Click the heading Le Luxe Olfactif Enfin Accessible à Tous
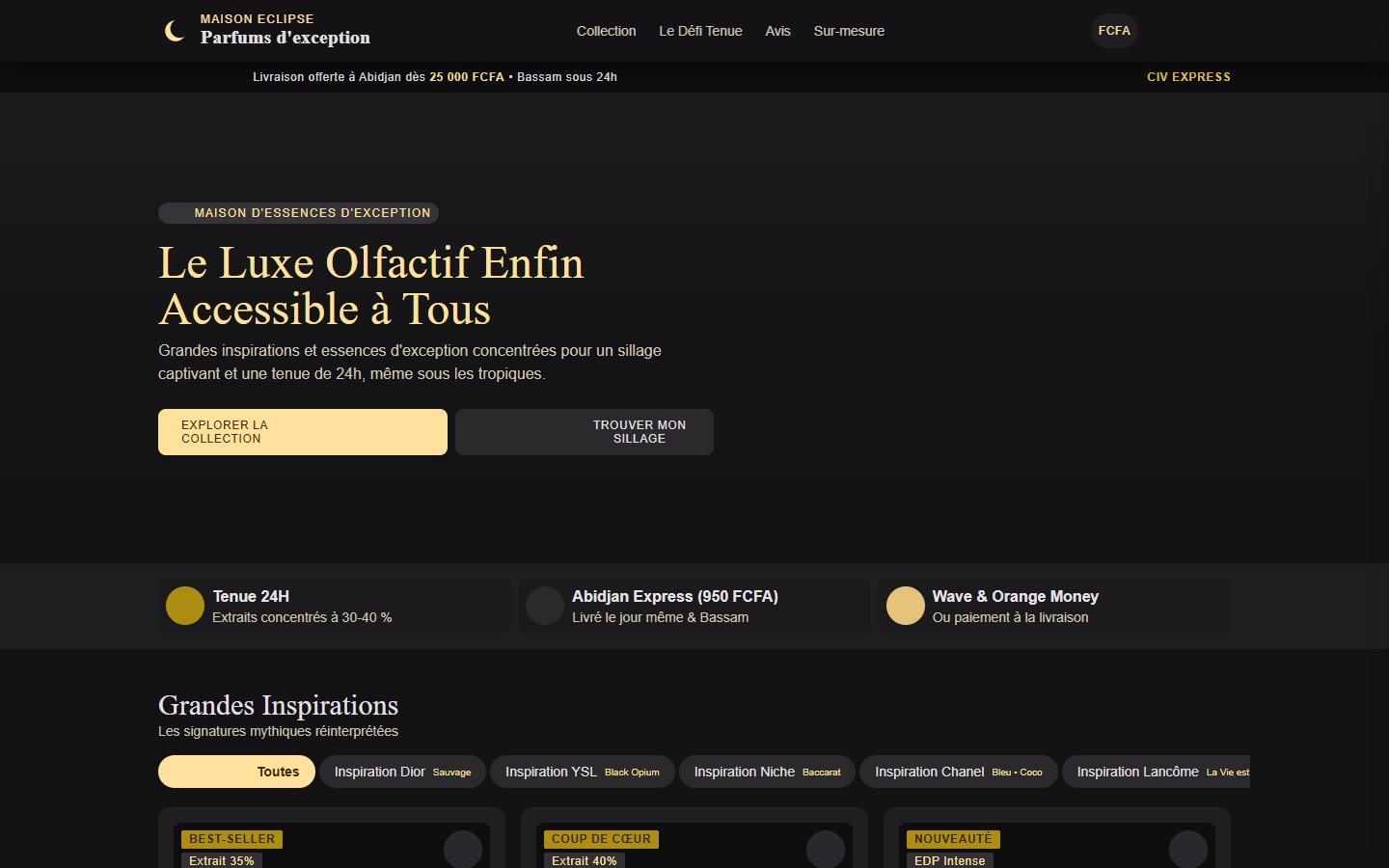Image resolution: width=1389 pixels, height=868 pixels. [x=371, y=285]
